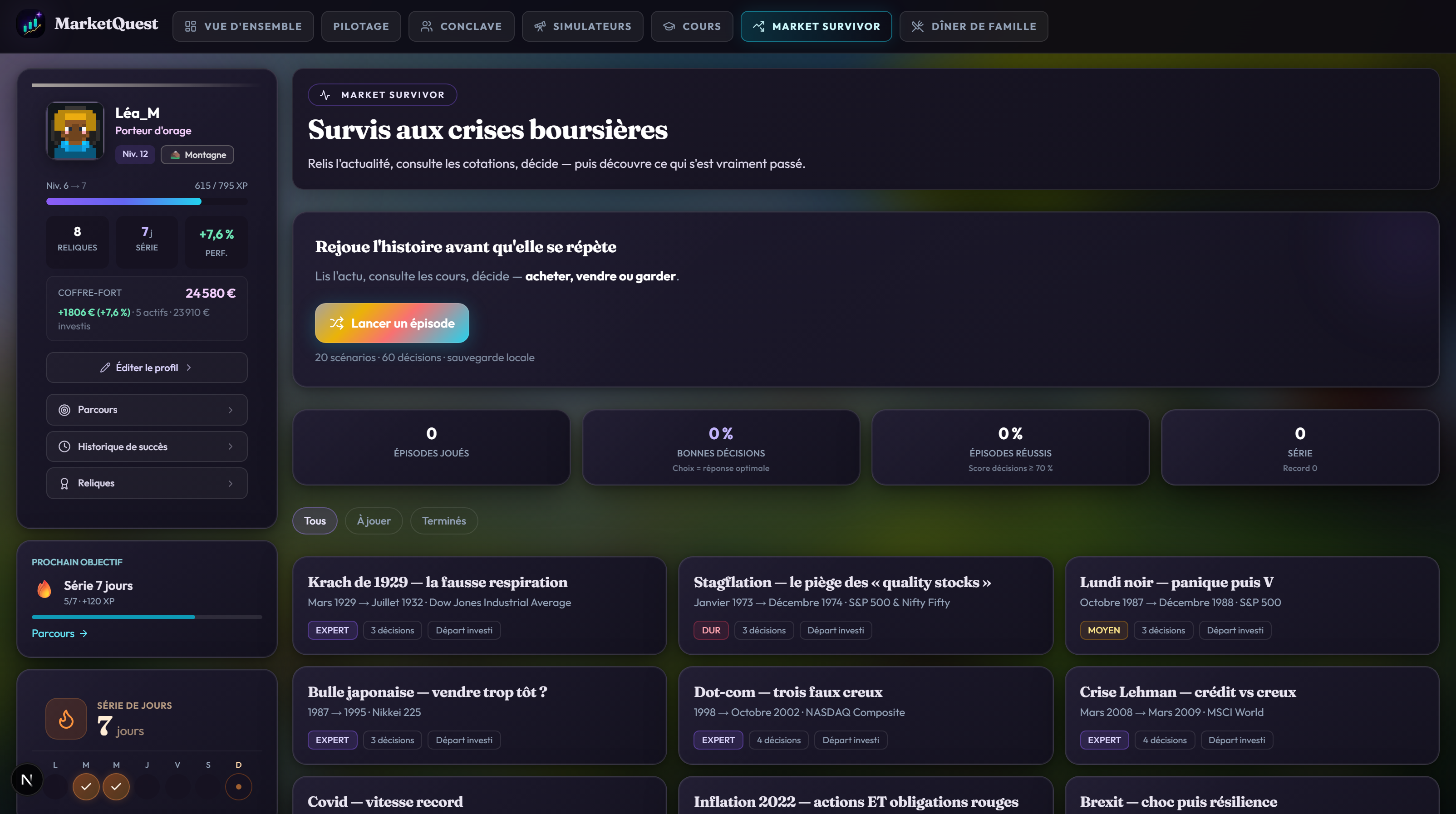This screenshot has width=1456, height=814.
Task: Click the Conclave people icon
Action: [x=427, y=27]
